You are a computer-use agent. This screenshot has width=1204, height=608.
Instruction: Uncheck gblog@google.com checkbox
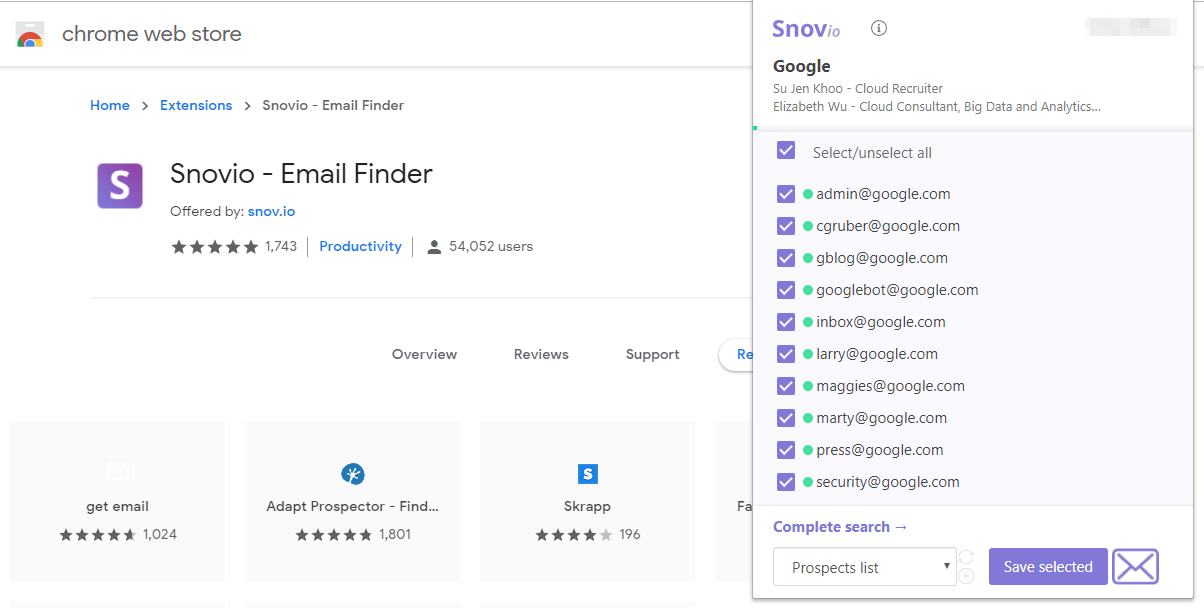coord(786,258)
